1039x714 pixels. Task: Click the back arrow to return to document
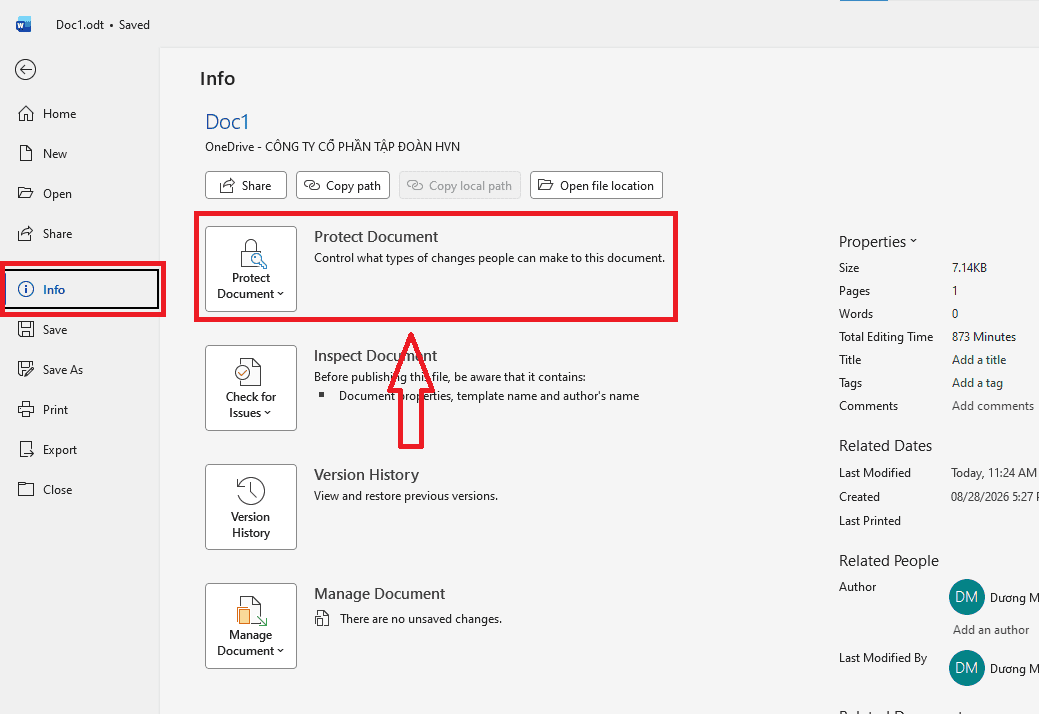tap(26, 70)
